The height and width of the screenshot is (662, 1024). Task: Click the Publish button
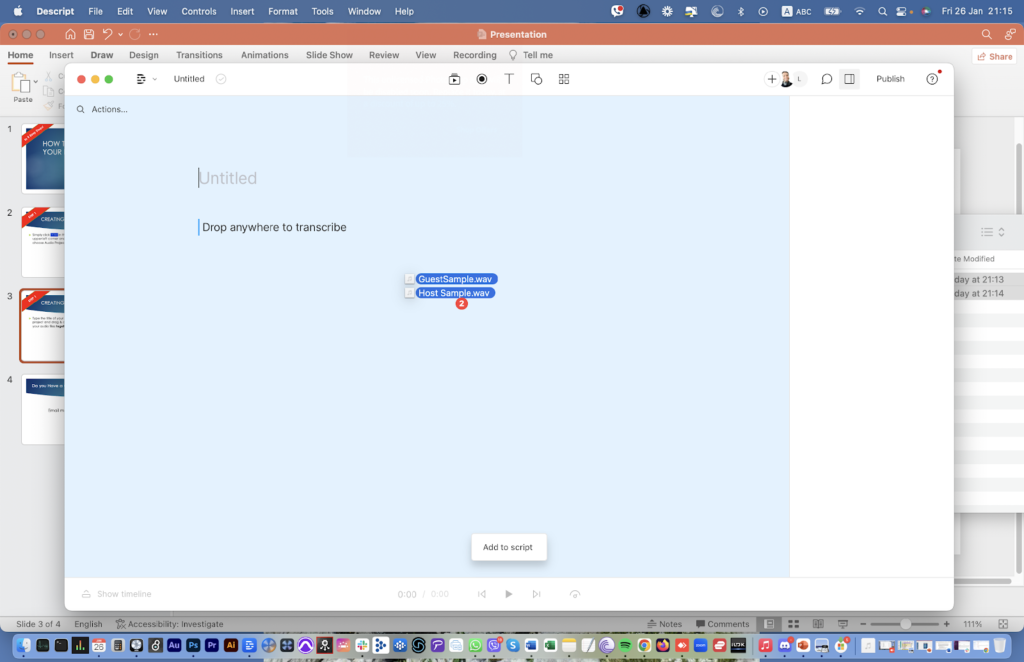point(890,79)
